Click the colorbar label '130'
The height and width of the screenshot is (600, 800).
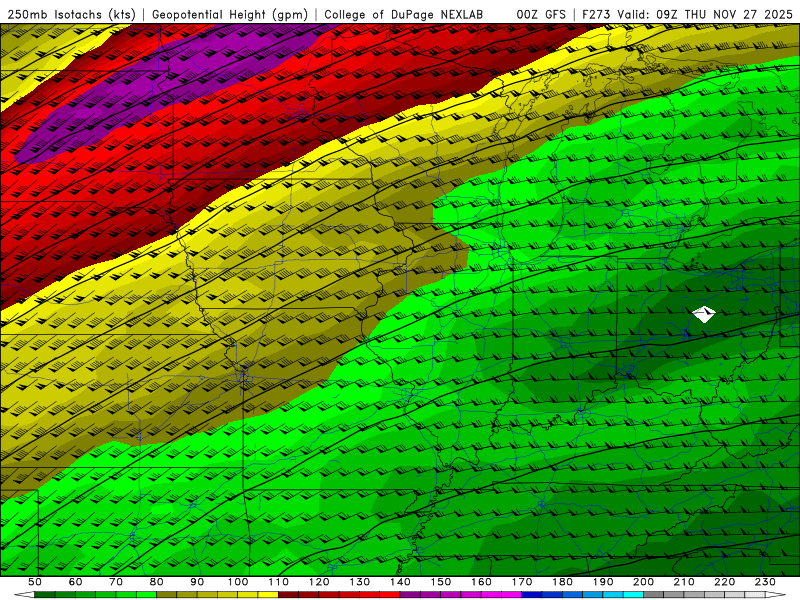[x=360, y=582]
